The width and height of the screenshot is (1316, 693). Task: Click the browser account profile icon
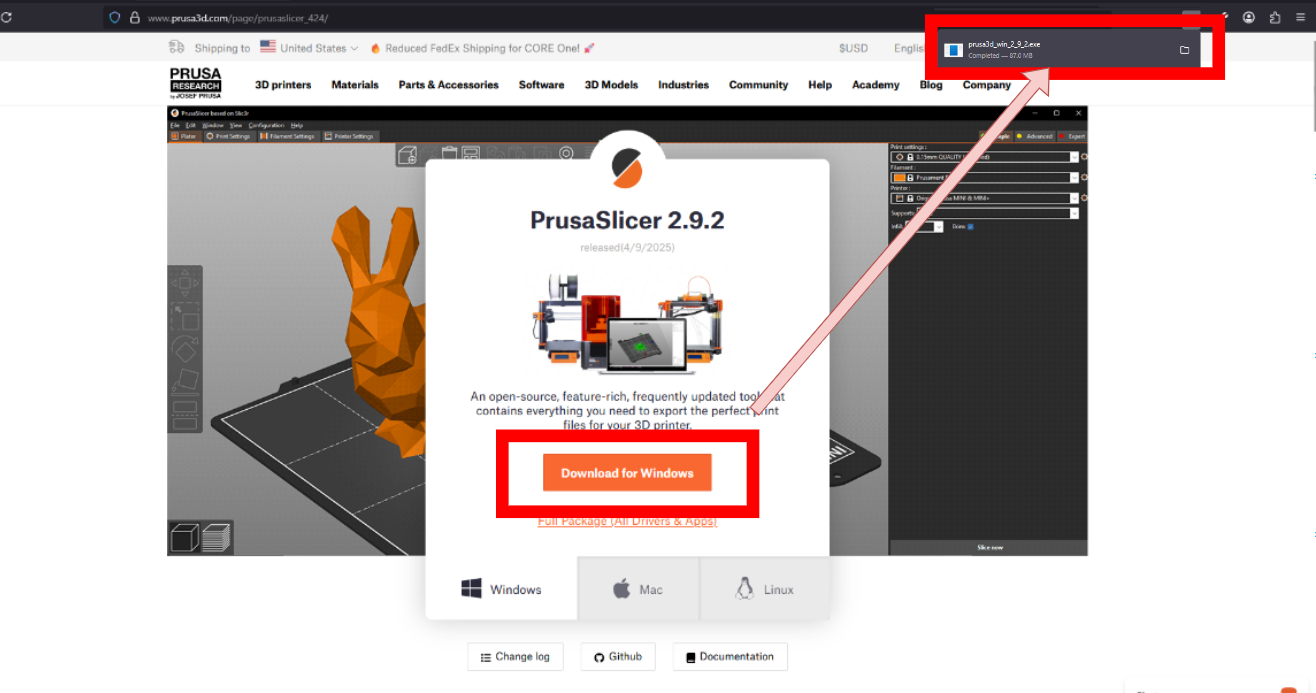pos(1249,18)
